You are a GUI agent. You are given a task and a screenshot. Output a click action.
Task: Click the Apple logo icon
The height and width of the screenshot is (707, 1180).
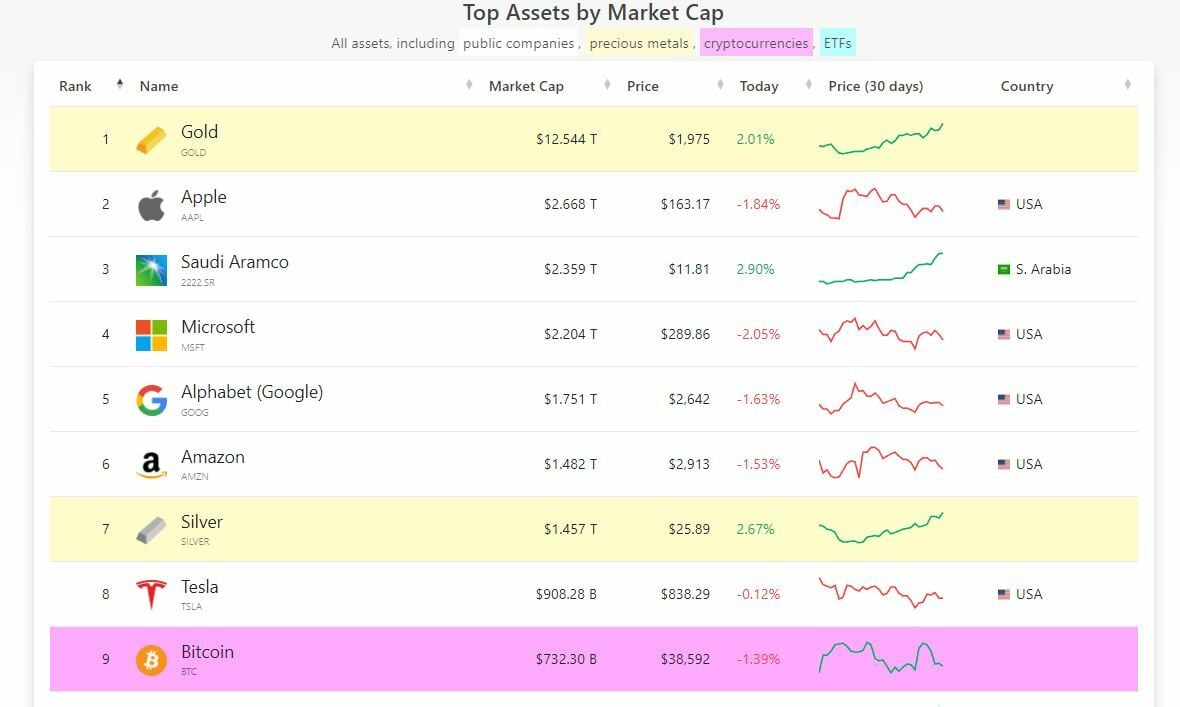click(x=152, y=205)
